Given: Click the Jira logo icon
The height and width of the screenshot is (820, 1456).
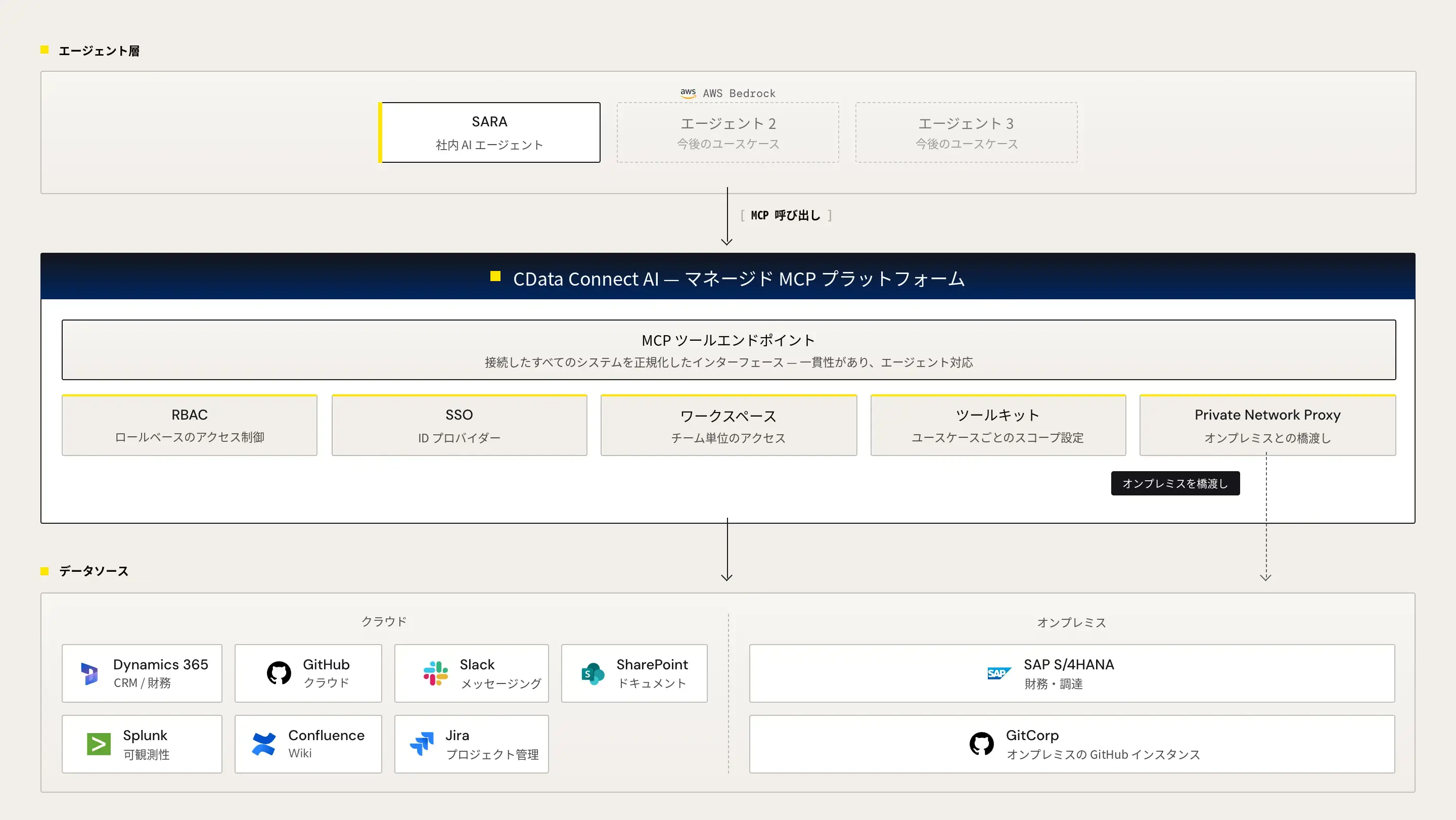Looking at the screenshot, I should pyautogui.click(x=422, y=744).
